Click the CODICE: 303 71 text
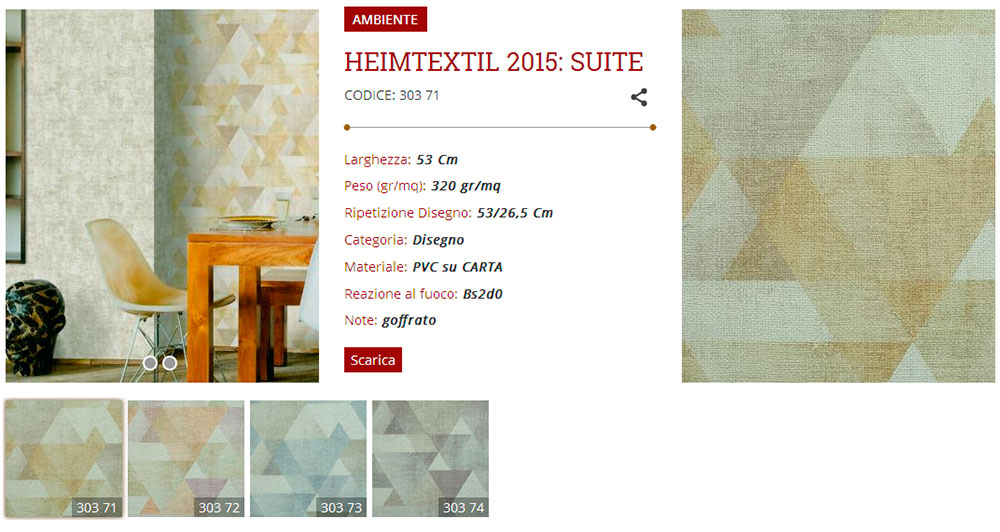 pos(392,95)
